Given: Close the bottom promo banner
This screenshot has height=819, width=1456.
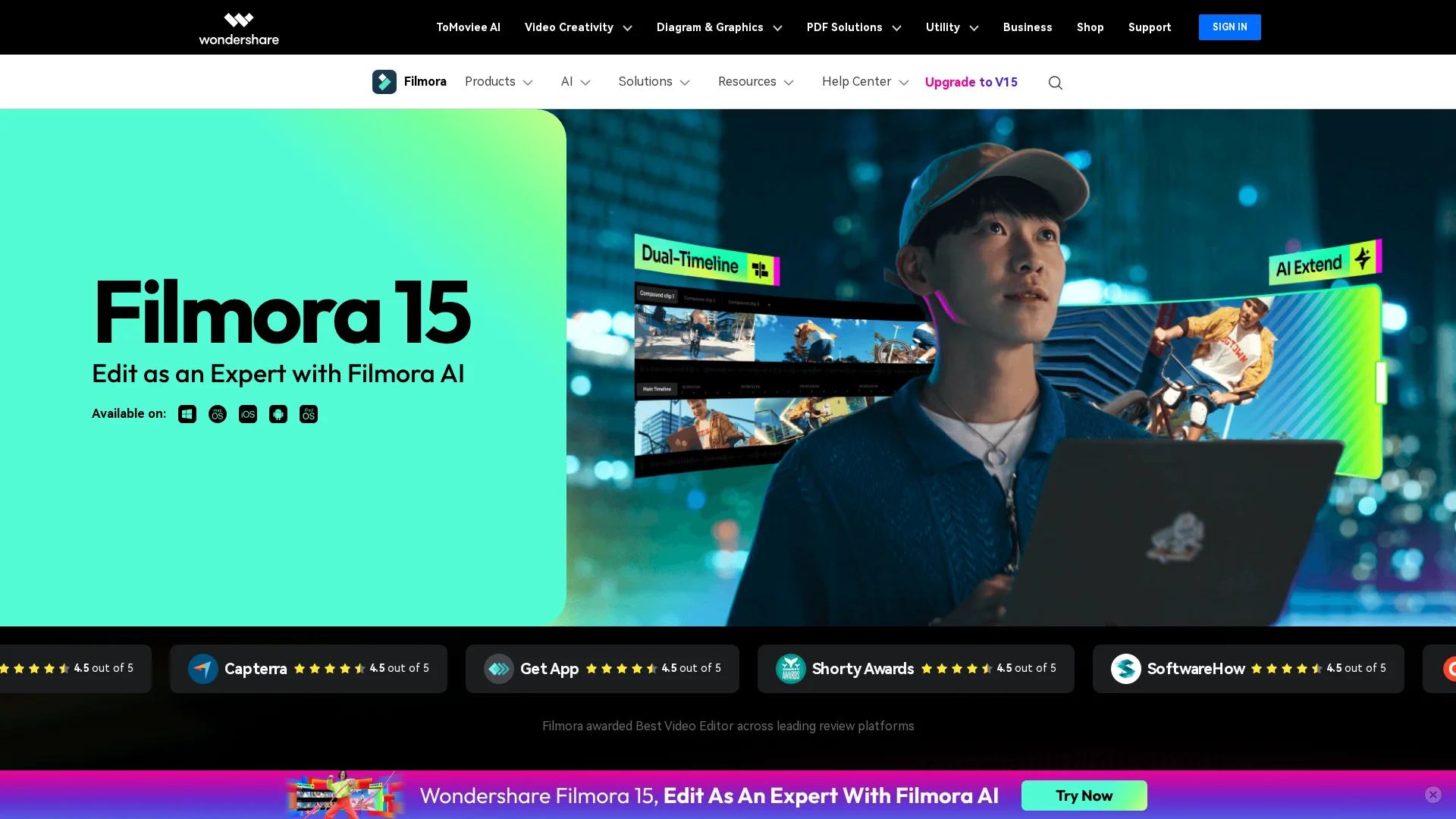Looking at the screenshot, I should click(1432, 795).
